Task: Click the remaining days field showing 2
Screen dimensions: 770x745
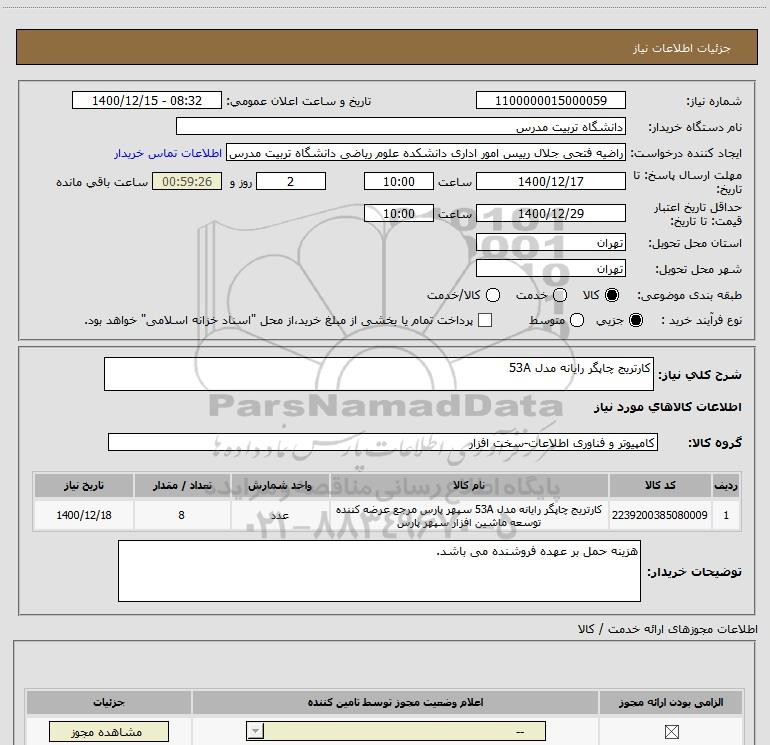Action: click(291, 181)
